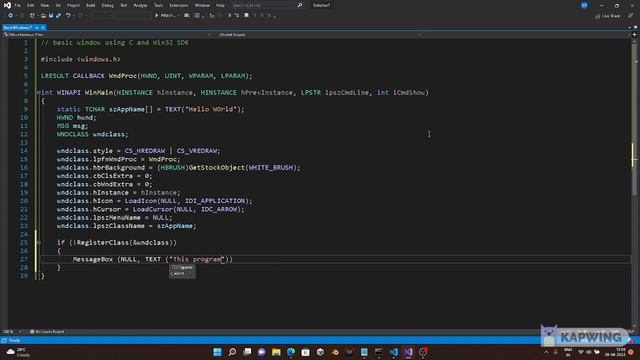This screenshot has height=360, width=640.
Task: Open Blender from the taskbar
Action: point(335,352)
